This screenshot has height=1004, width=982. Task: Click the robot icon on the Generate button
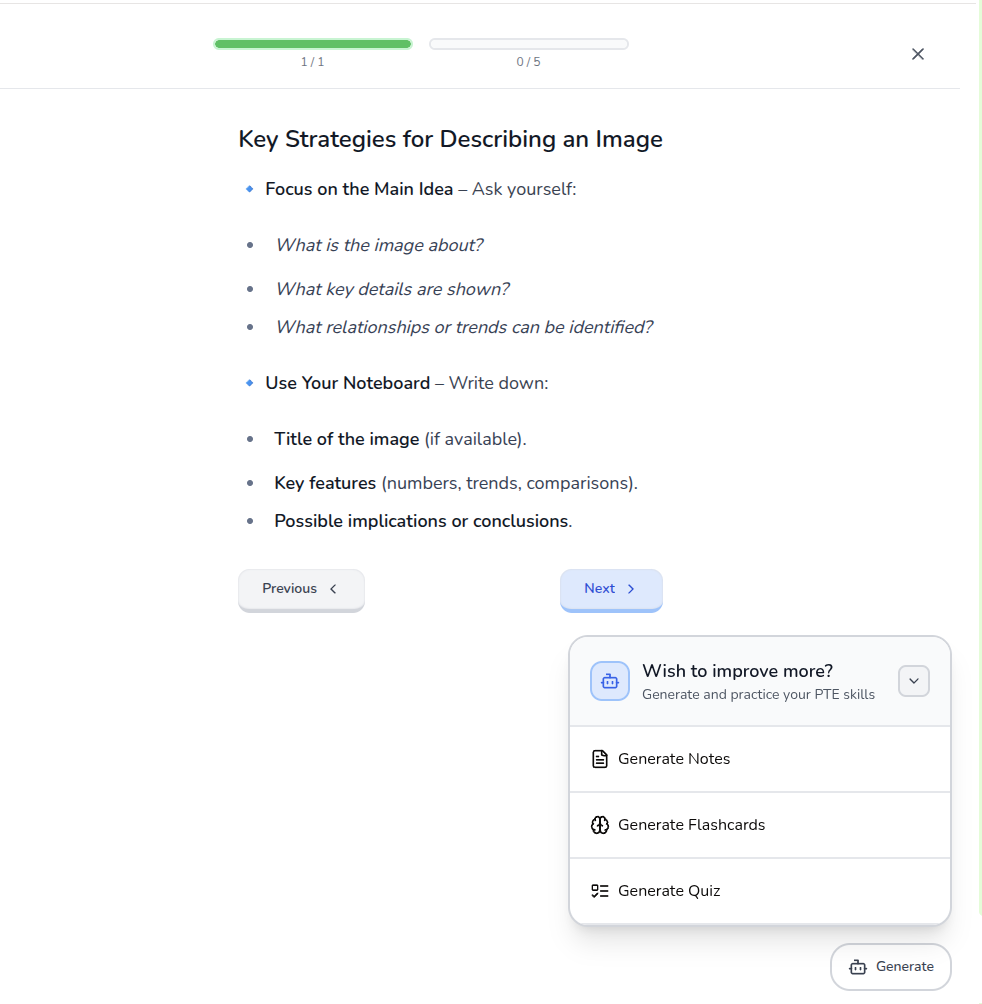click(x=857, y=967)
